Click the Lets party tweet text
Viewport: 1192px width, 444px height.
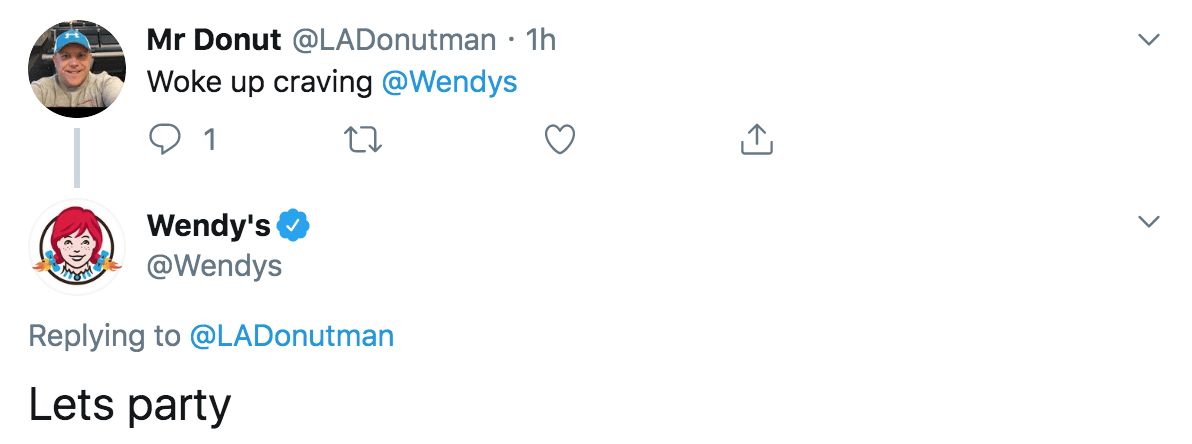point(130,404)
